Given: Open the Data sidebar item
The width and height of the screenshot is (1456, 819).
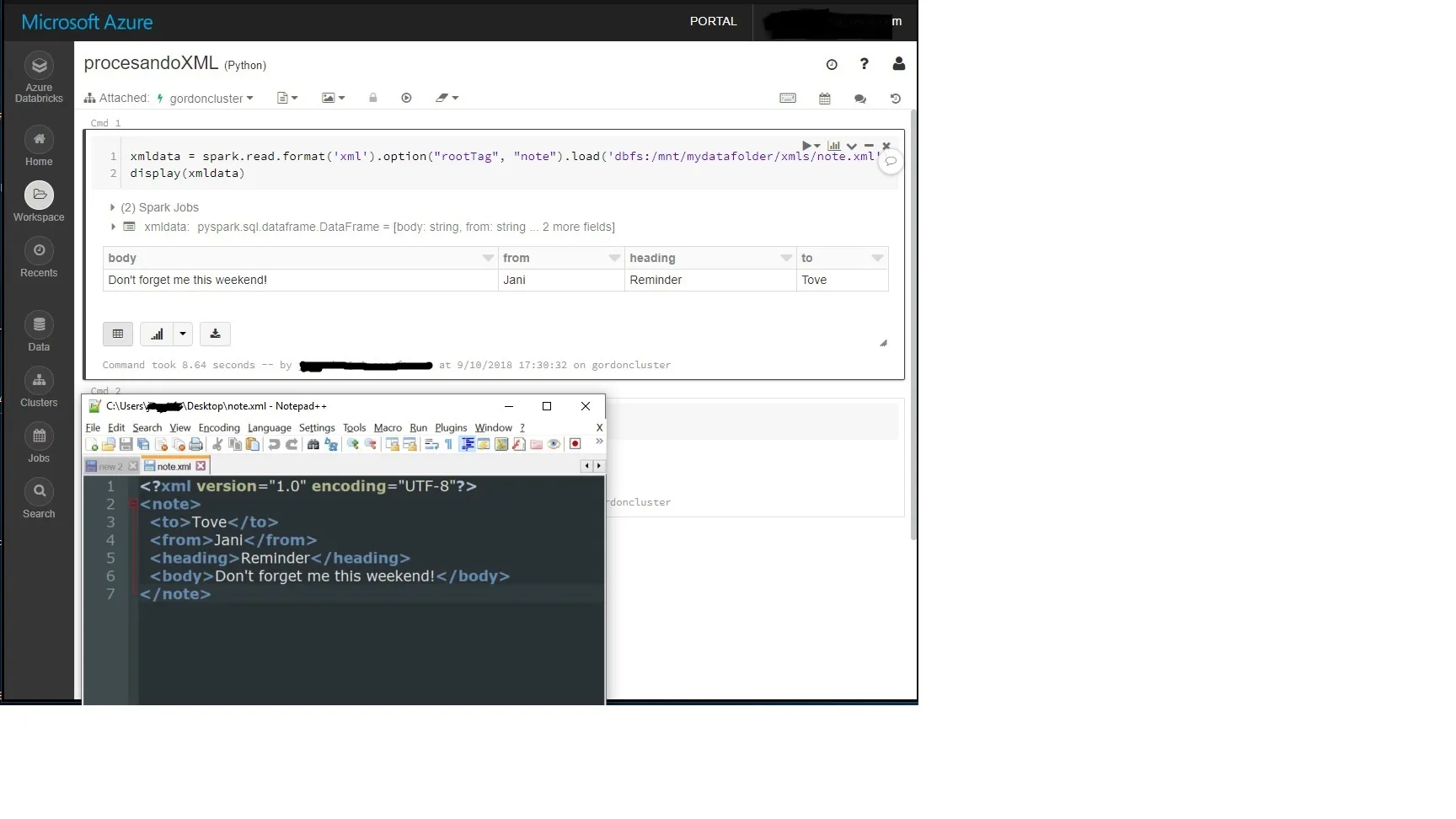Looking at the screenshot, I should [x=39, y=332].
